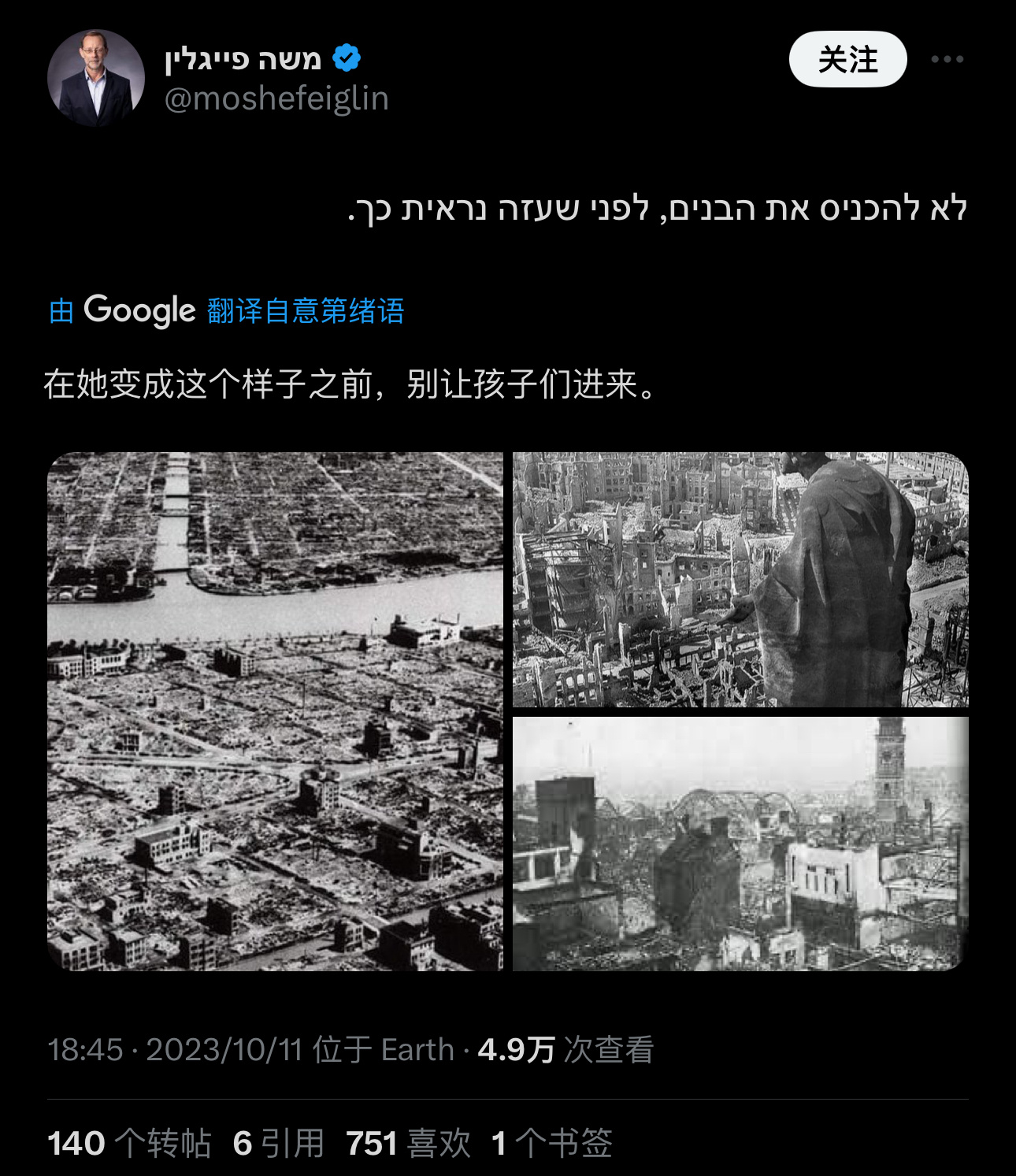Open the 1 个书签 bookmarks count
This screenshot has height=1176, width=1016.
click(x=551, y=1143)
